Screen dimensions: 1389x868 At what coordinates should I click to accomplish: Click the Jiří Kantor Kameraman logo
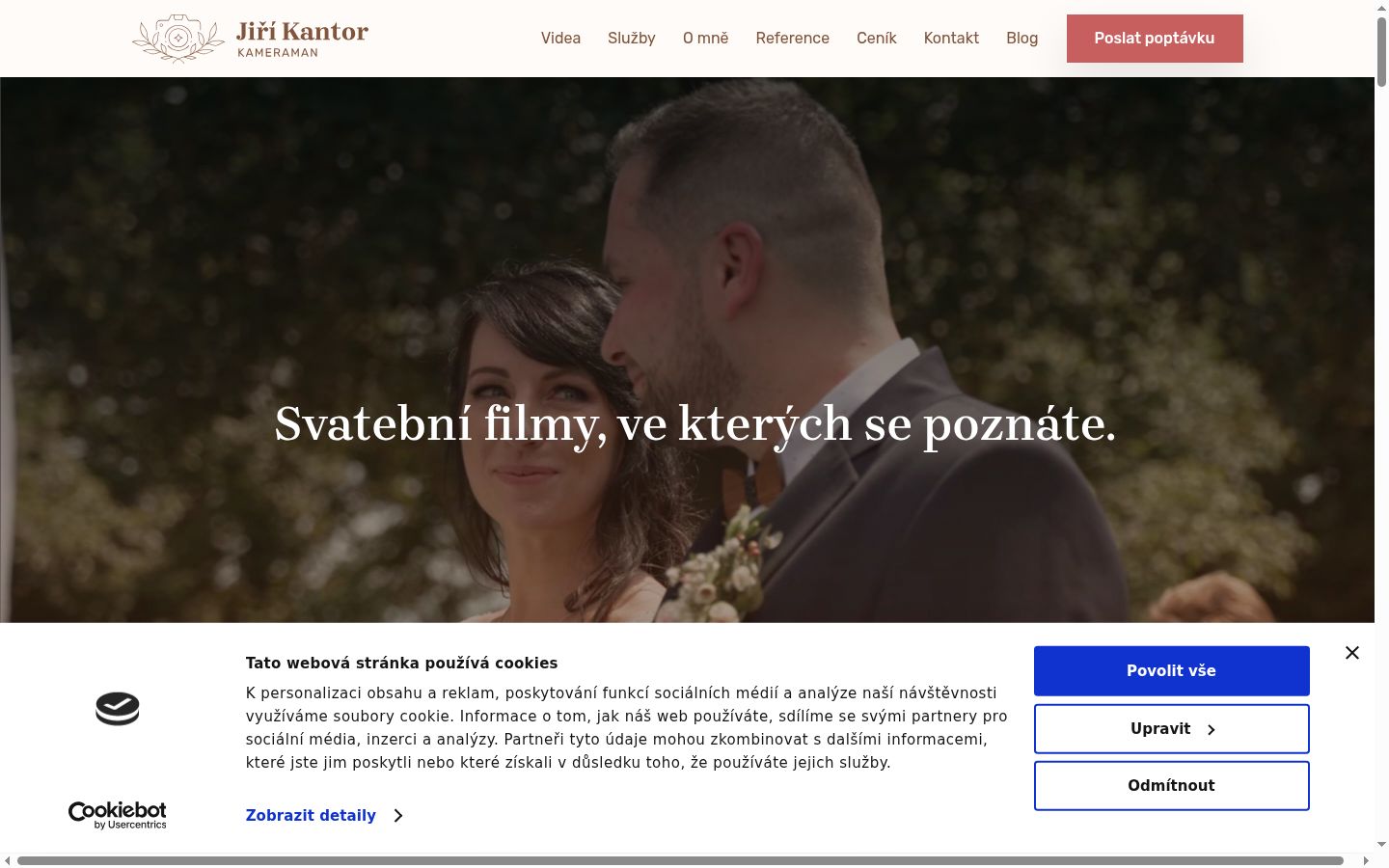click(251, 39)
